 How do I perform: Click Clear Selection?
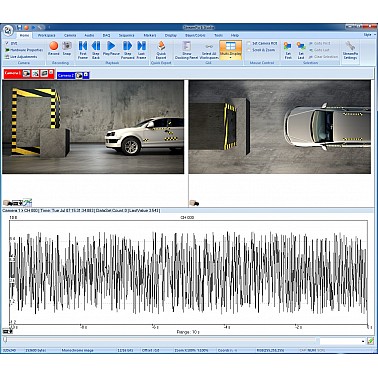pyautogui.click(x=323, y=57)
